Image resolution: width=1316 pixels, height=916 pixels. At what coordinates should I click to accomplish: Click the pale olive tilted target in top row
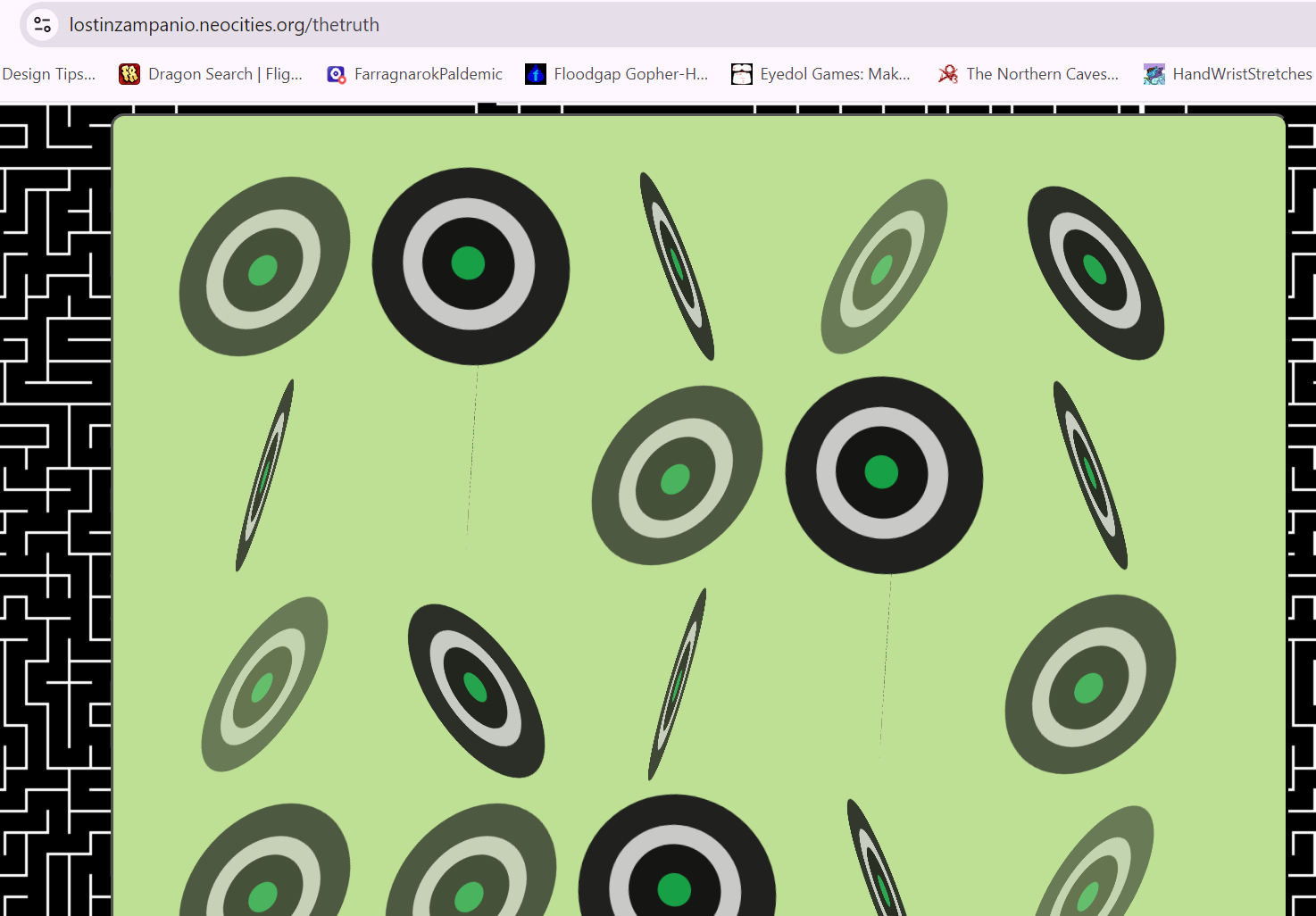tap(884, 266)
